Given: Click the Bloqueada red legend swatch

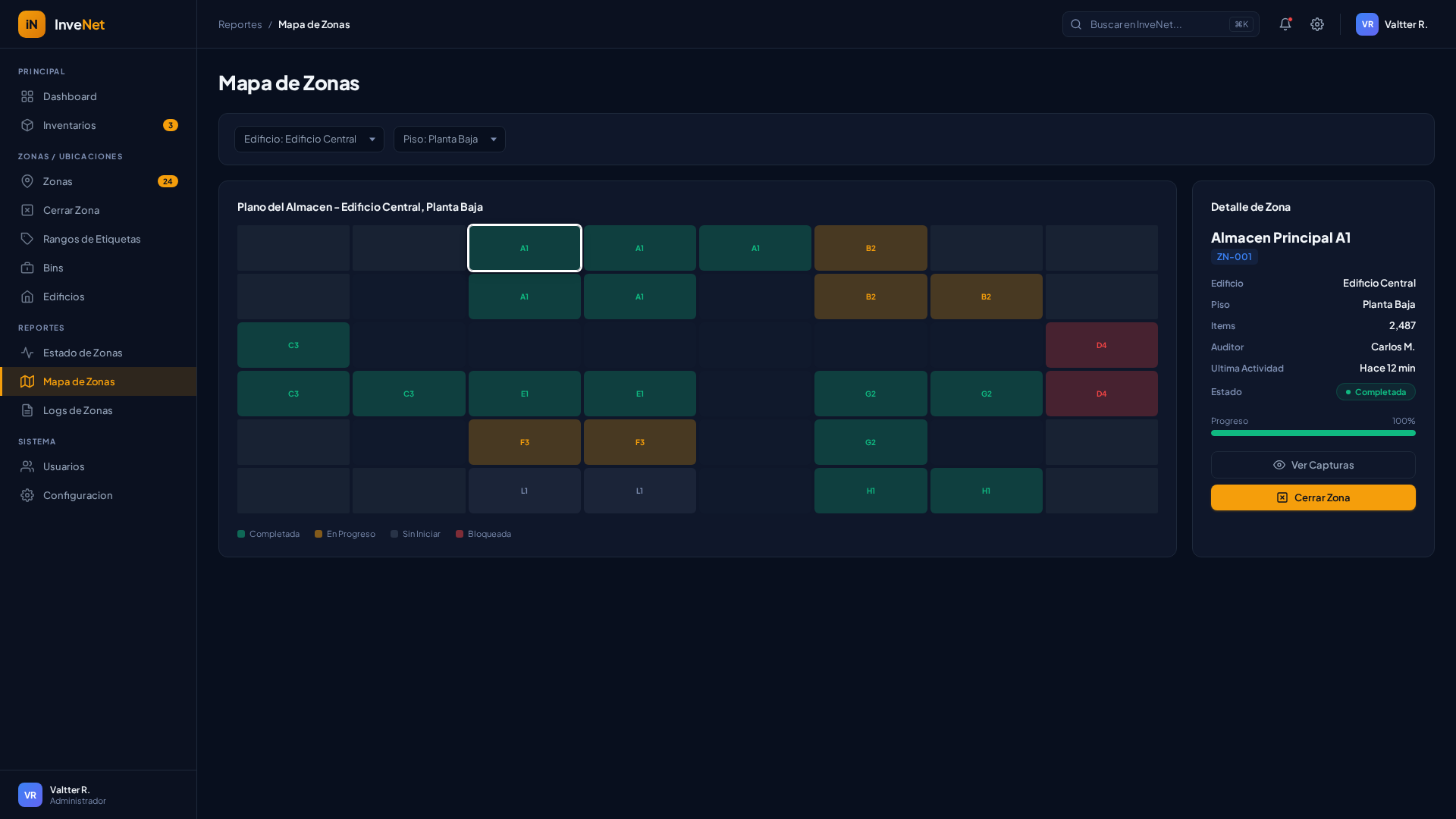Looking at the screenshot, I should tap(460, 534).
